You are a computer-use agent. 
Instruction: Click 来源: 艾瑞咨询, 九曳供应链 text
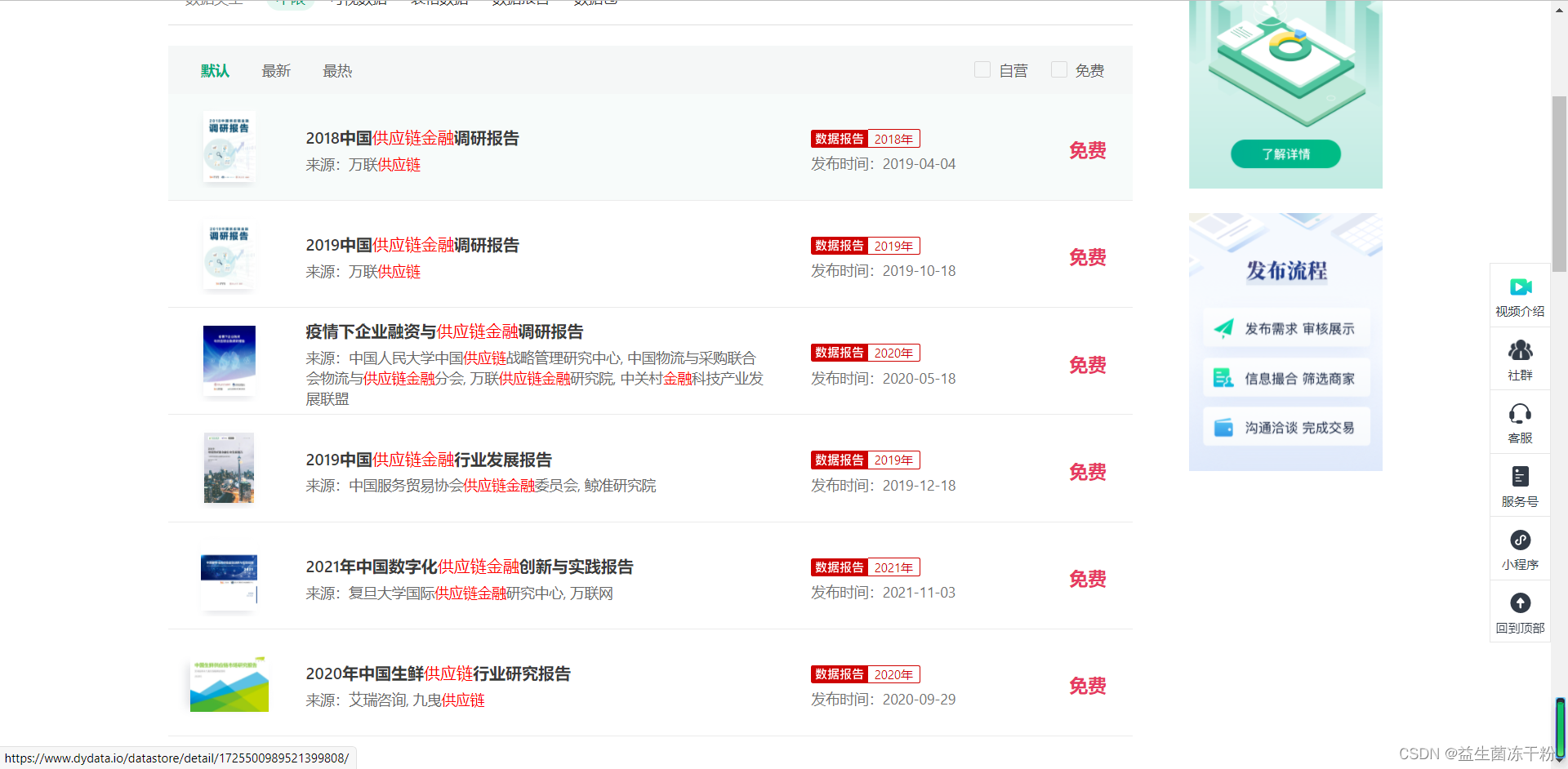click(x=395, y=700)
